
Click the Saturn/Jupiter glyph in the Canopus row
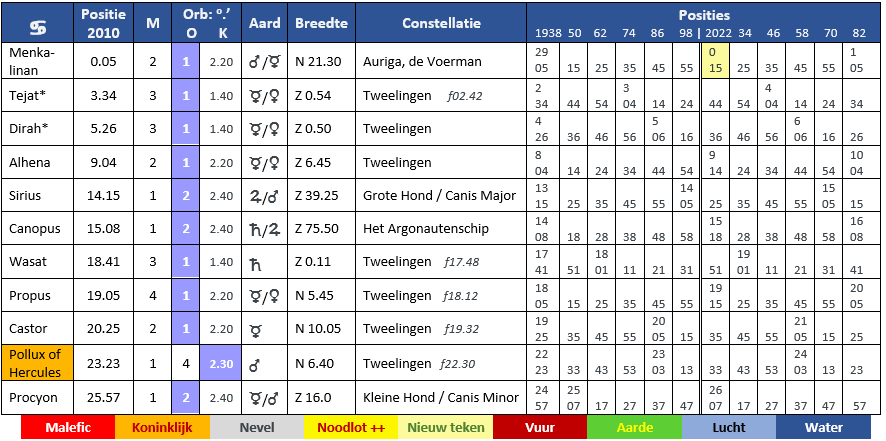tap(264, 229)
